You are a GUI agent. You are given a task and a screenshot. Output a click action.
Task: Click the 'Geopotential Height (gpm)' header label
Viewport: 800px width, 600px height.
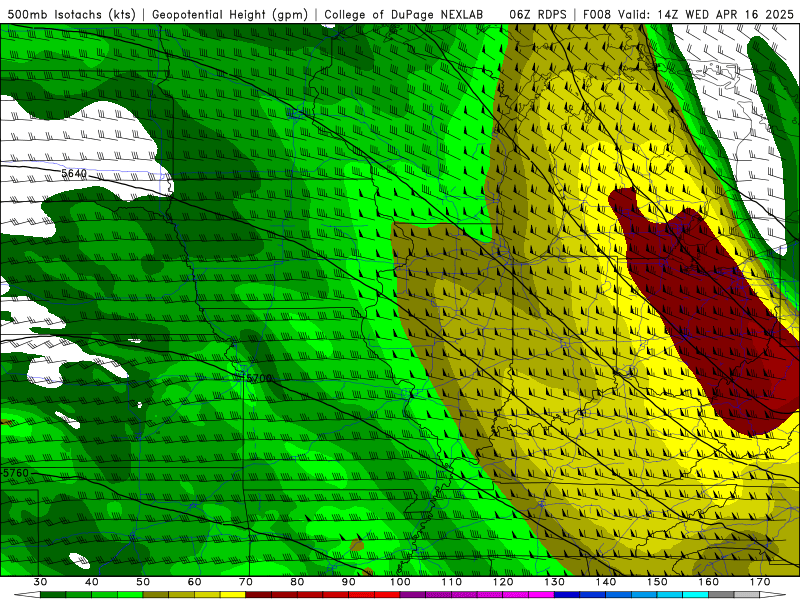[230, 14]
